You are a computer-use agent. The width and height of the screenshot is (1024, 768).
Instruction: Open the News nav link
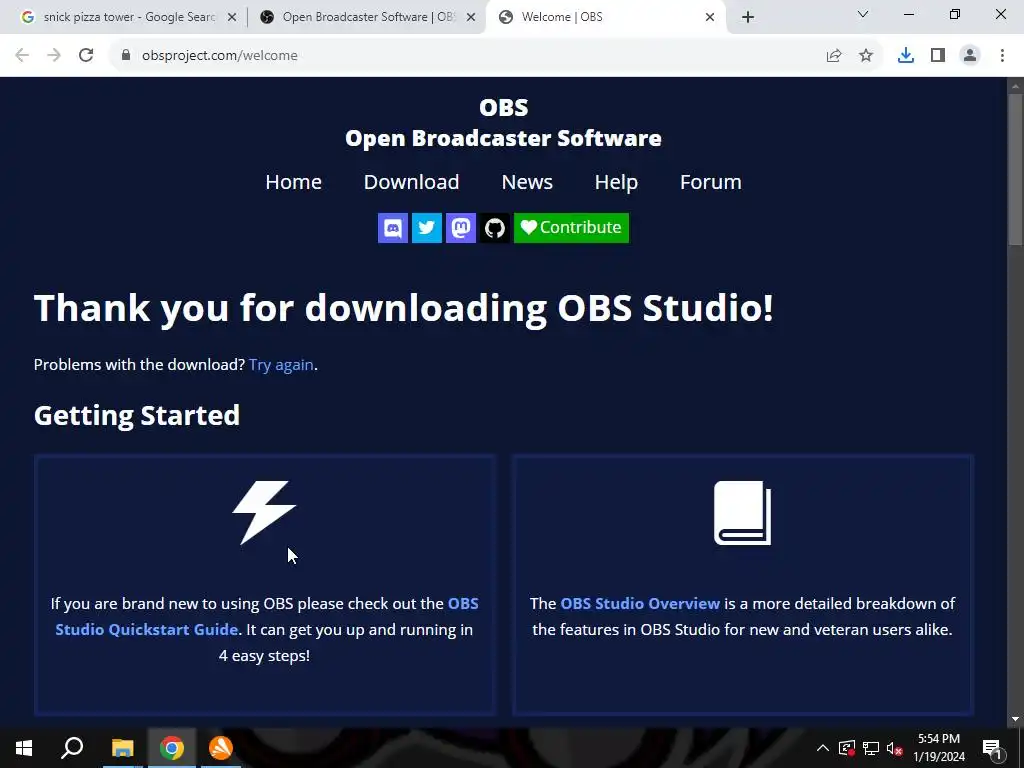527,182
